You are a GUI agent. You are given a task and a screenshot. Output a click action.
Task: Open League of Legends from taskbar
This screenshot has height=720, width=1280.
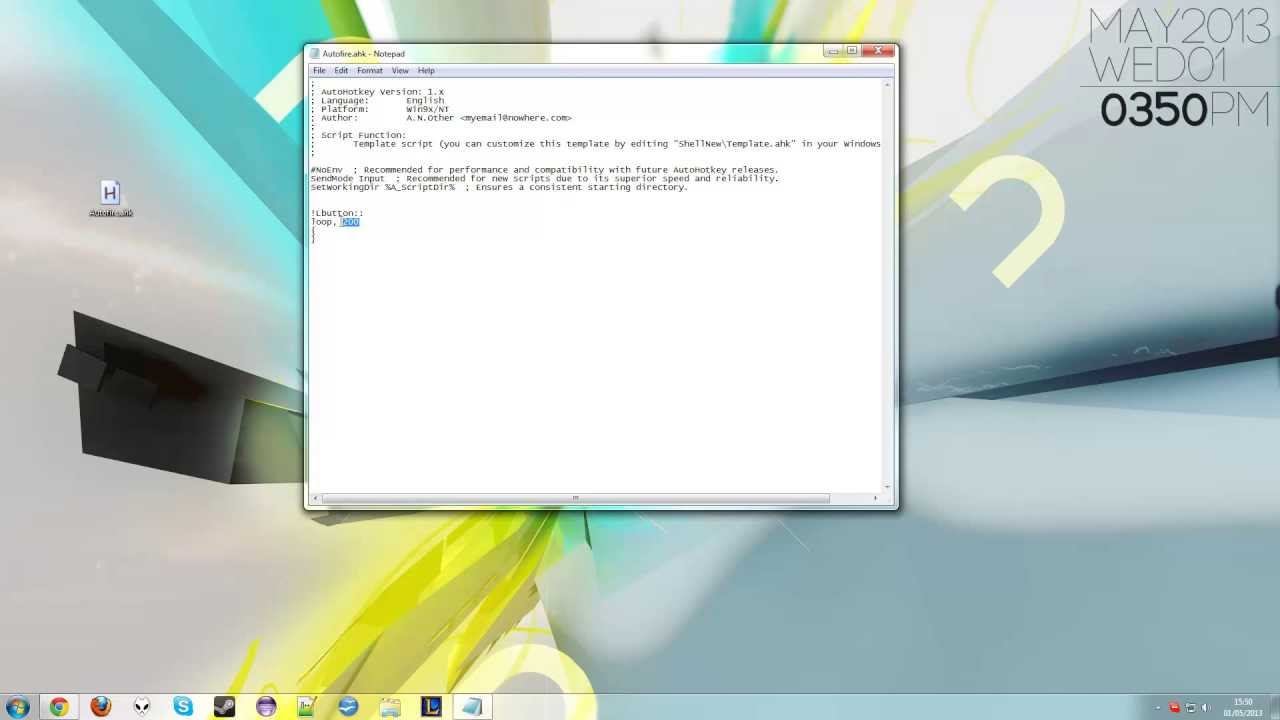(431, 707)
